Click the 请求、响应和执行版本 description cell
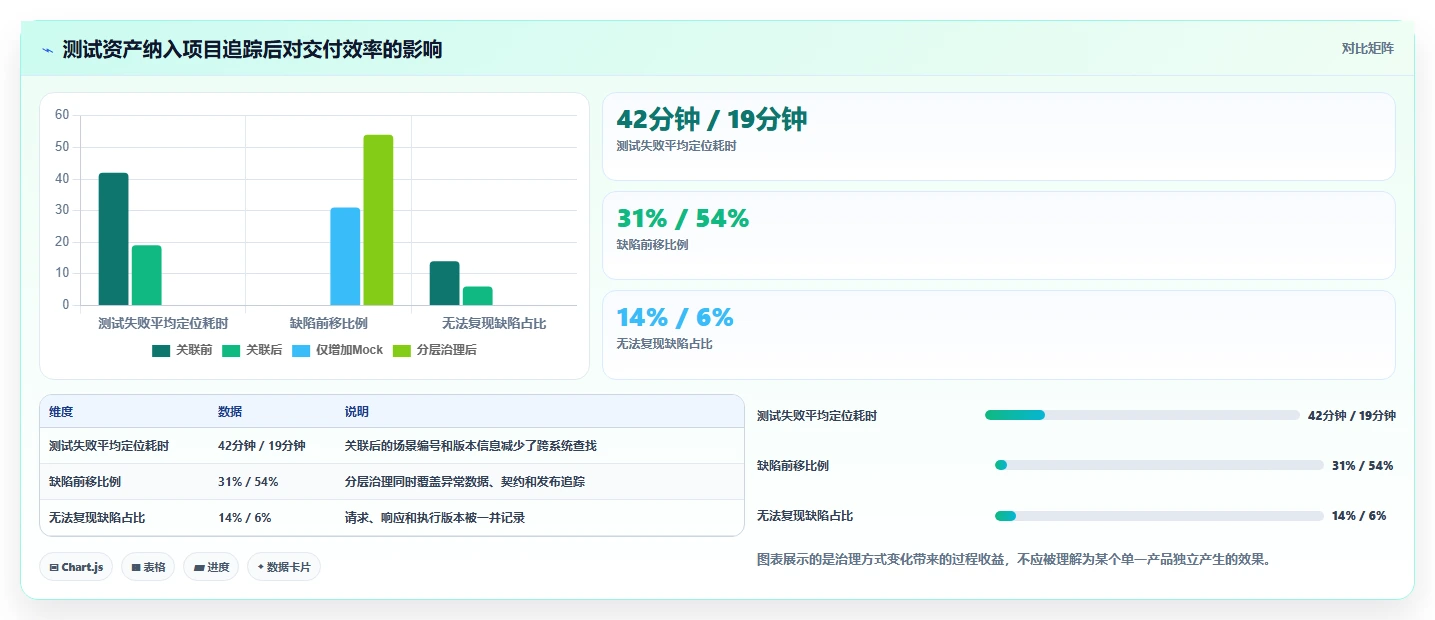 pos(435,517)
